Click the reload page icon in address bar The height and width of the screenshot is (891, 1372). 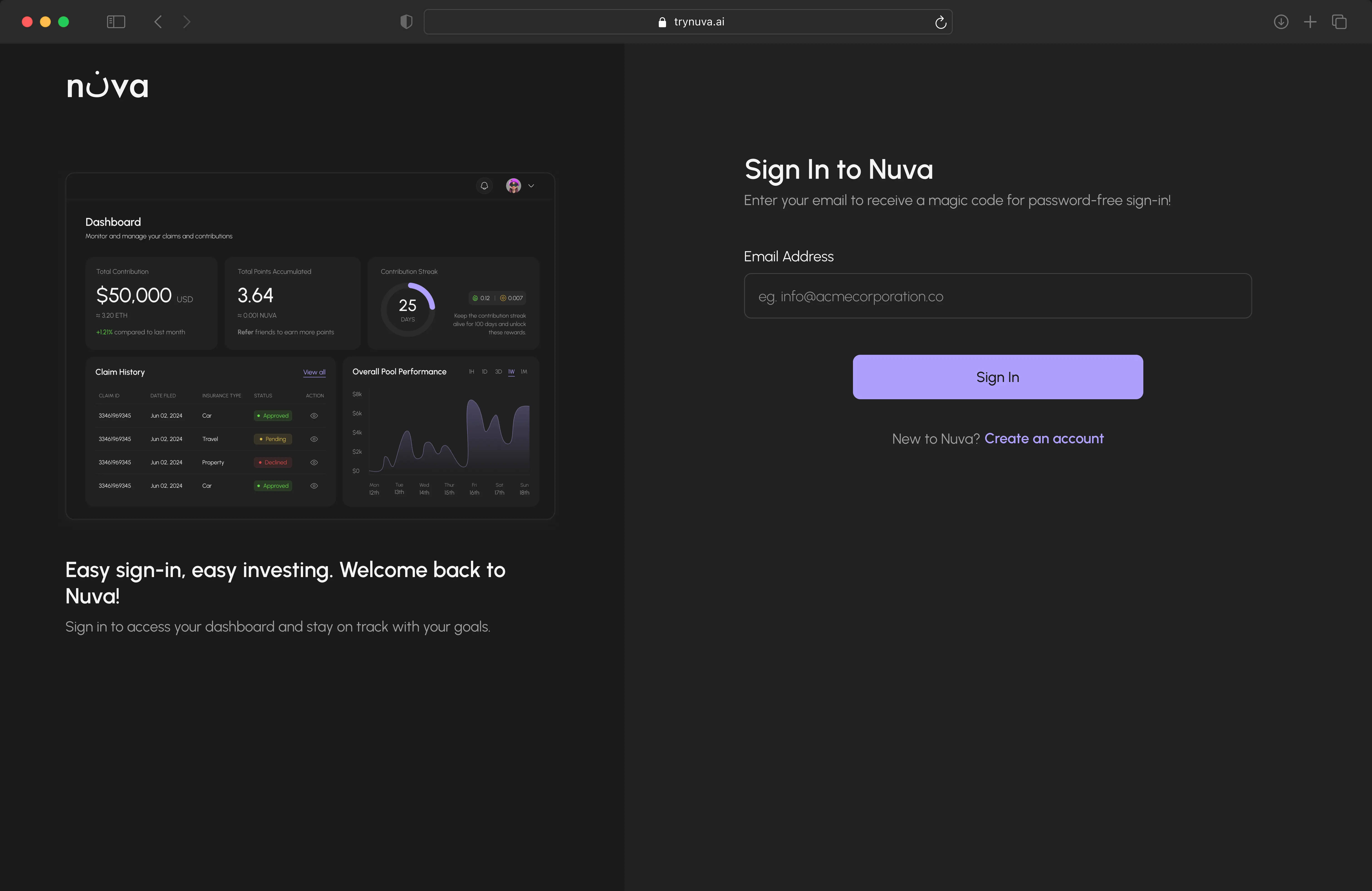(941, 22)
